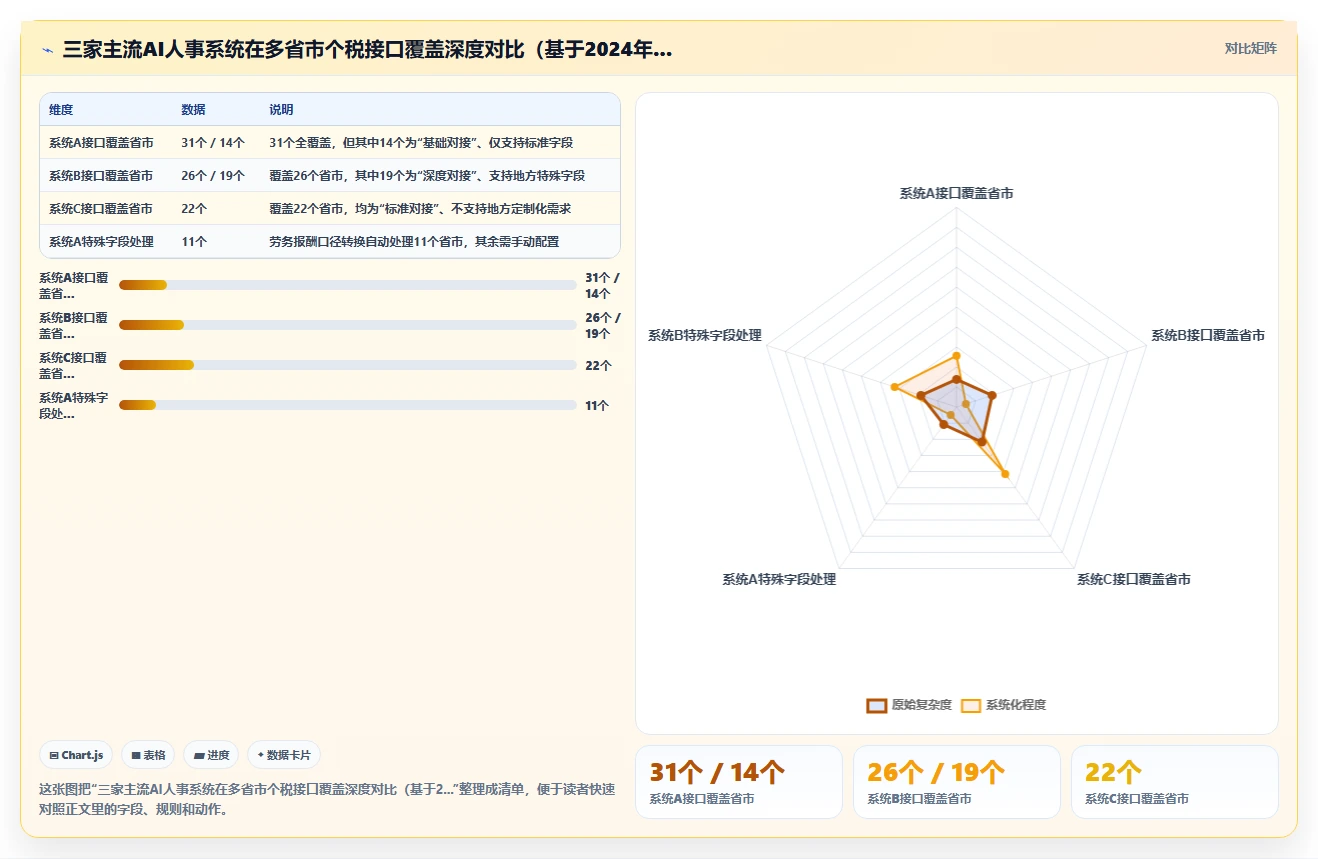Image resolution: width=1318 pixels, height=859 pixels.
Task: Select the 表格 chip
Action: (148, 755)
